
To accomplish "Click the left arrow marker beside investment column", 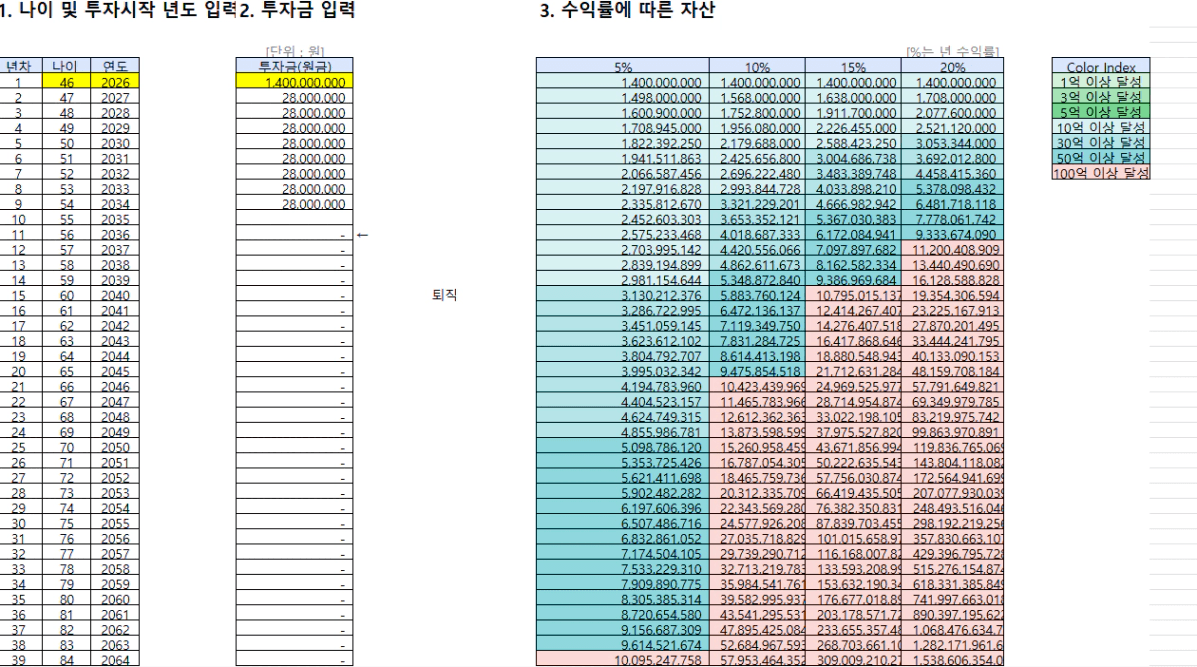I will 362,236.
